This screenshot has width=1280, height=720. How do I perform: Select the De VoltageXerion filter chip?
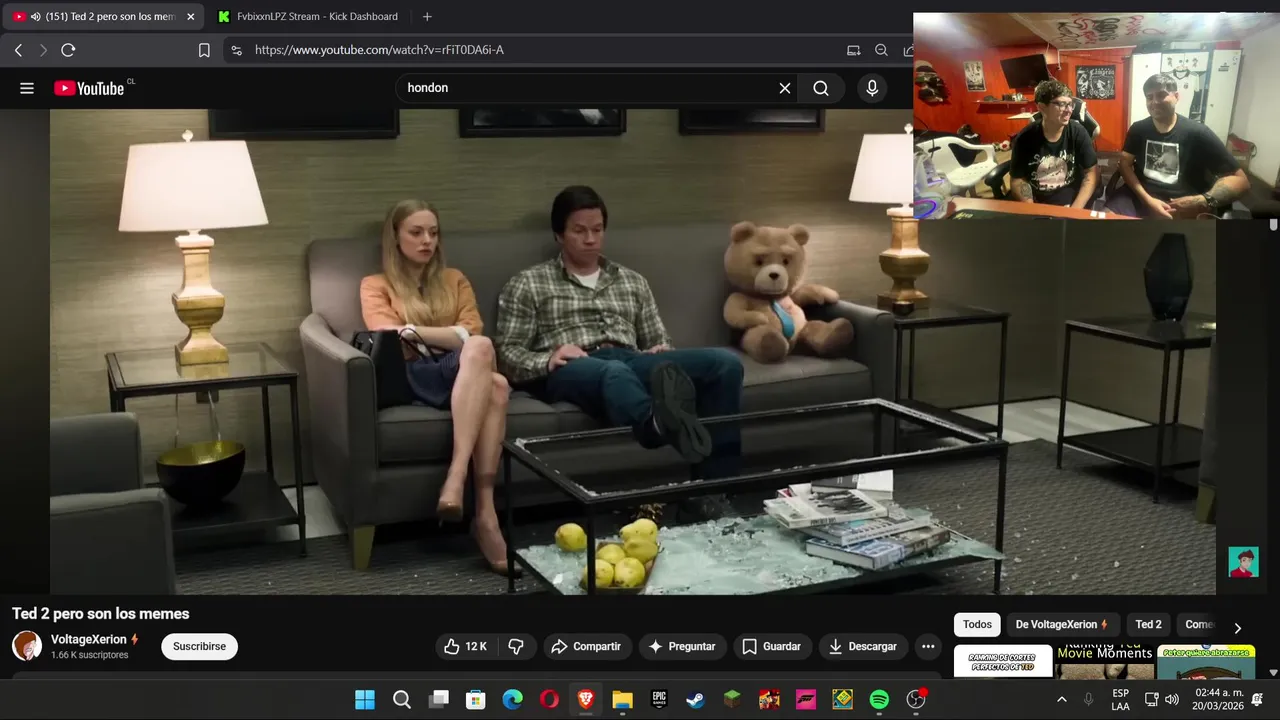click(1061, 625)
